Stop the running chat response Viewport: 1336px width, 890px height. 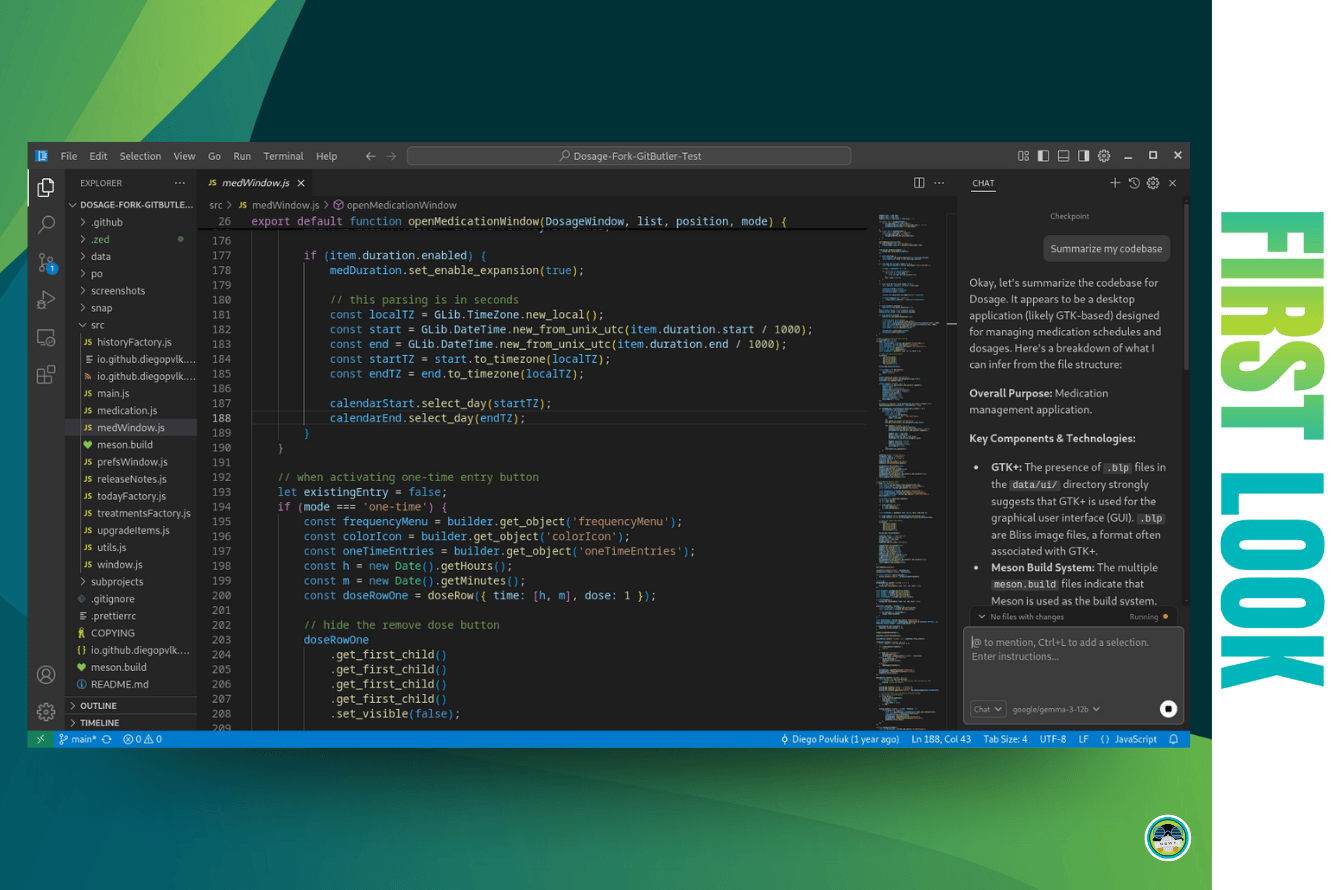tap(1168, 709)
